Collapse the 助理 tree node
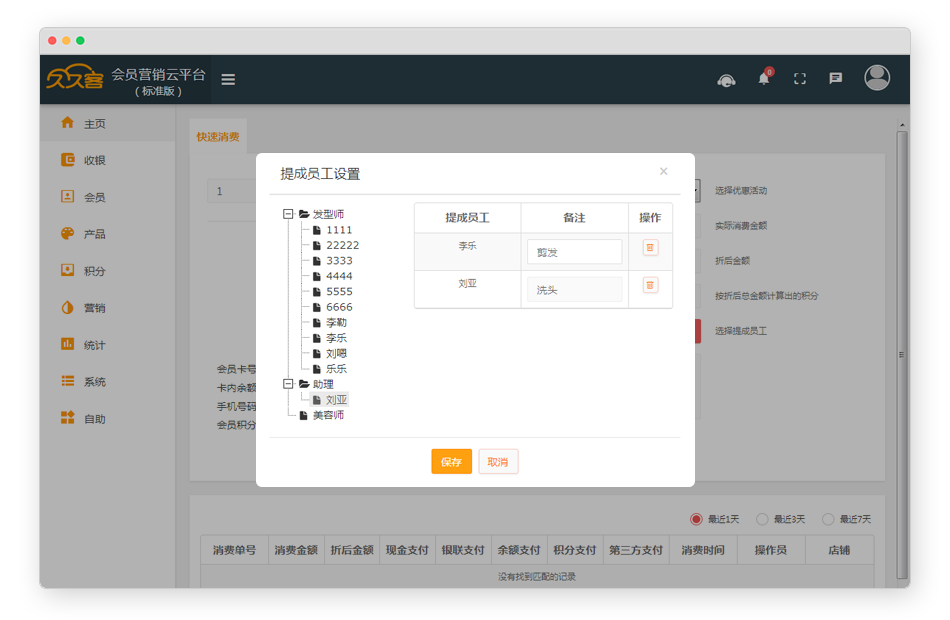This screenshot has width=950, height=620. [288, 384]
